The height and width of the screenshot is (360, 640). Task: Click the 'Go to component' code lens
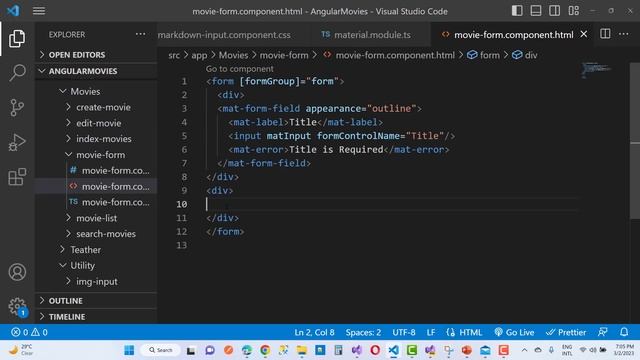[239, 69]
